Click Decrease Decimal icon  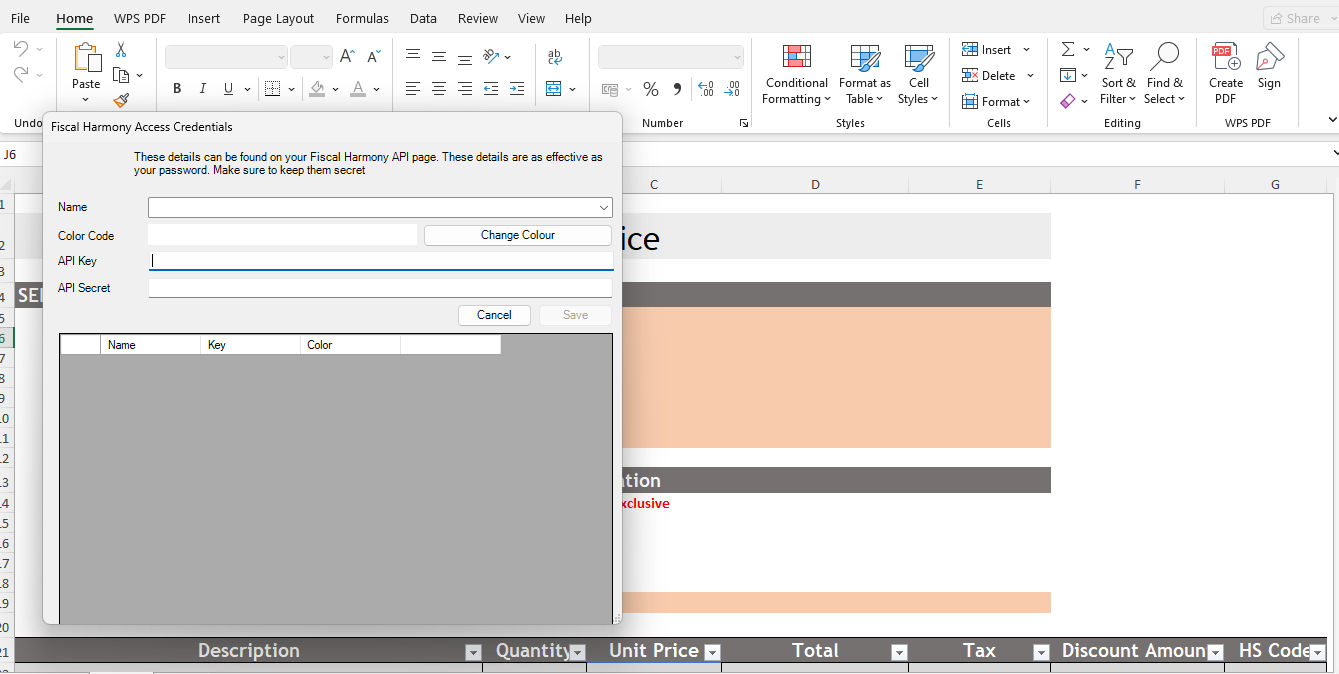(x=732, y=89)
